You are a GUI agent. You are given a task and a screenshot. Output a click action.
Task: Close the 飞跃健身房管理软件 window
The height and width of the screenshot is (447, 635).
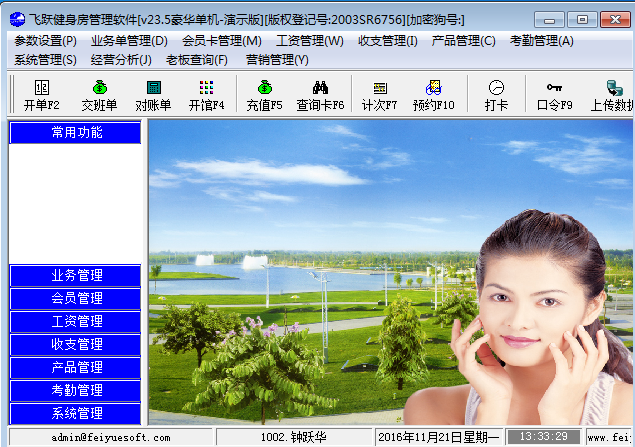(615, 19)
